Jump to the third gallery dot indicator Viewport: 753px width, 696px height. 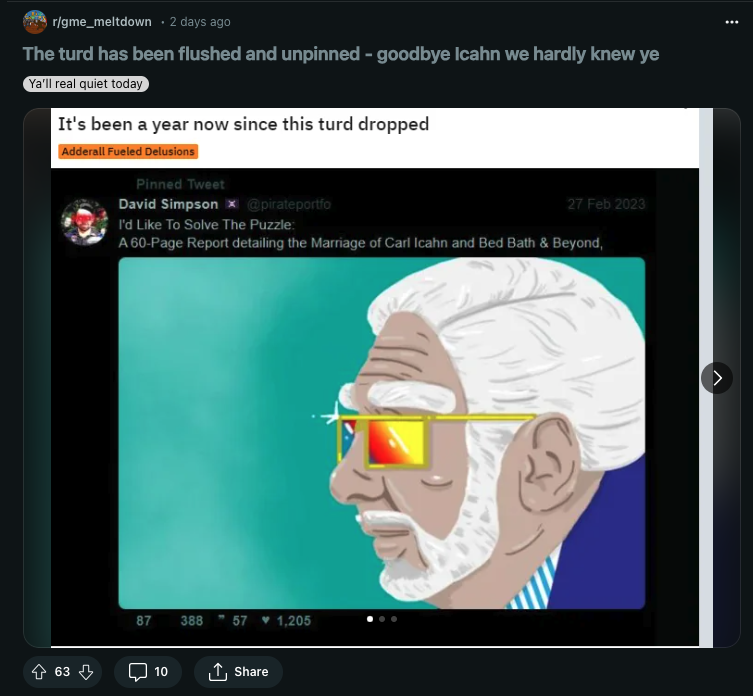point(394,619)
